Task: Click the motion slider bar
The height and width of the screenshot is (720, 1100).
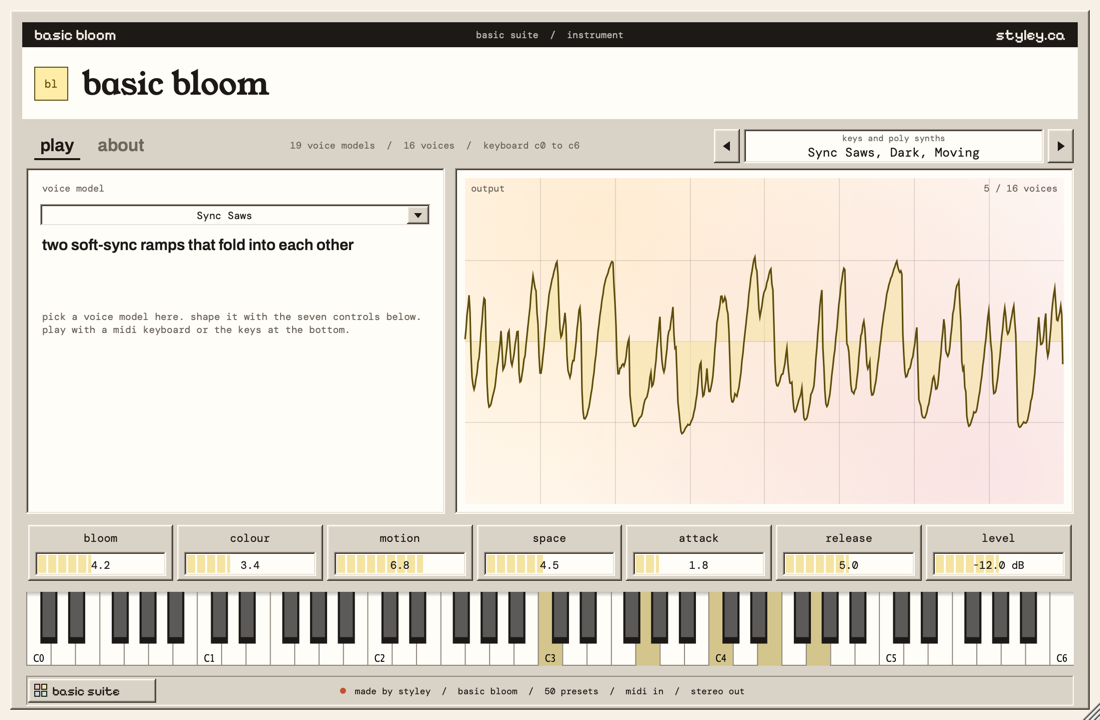Action: [399, 564]
